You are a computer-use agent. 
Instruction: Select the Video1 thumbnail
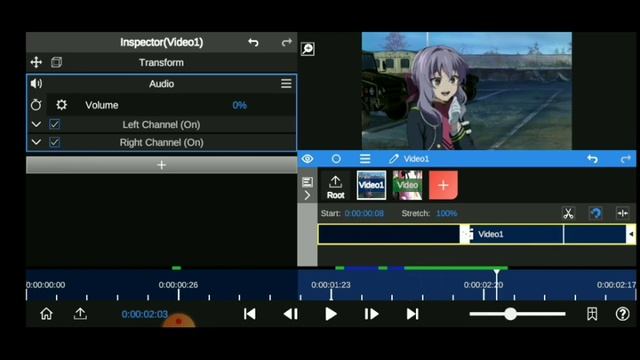tap(371, 185)
